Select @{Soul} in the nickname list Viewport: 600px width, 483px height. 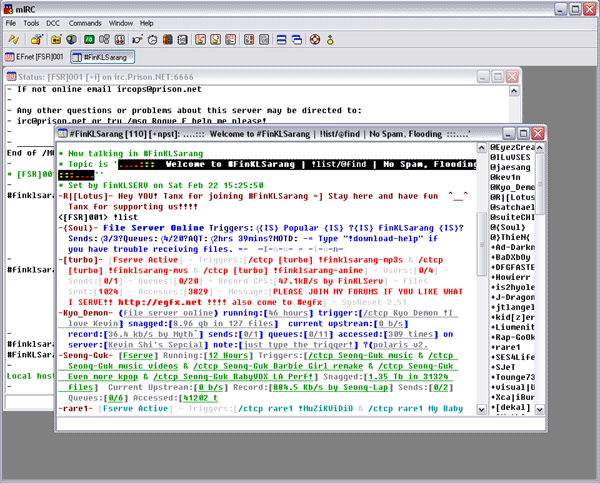click(509, 226)
